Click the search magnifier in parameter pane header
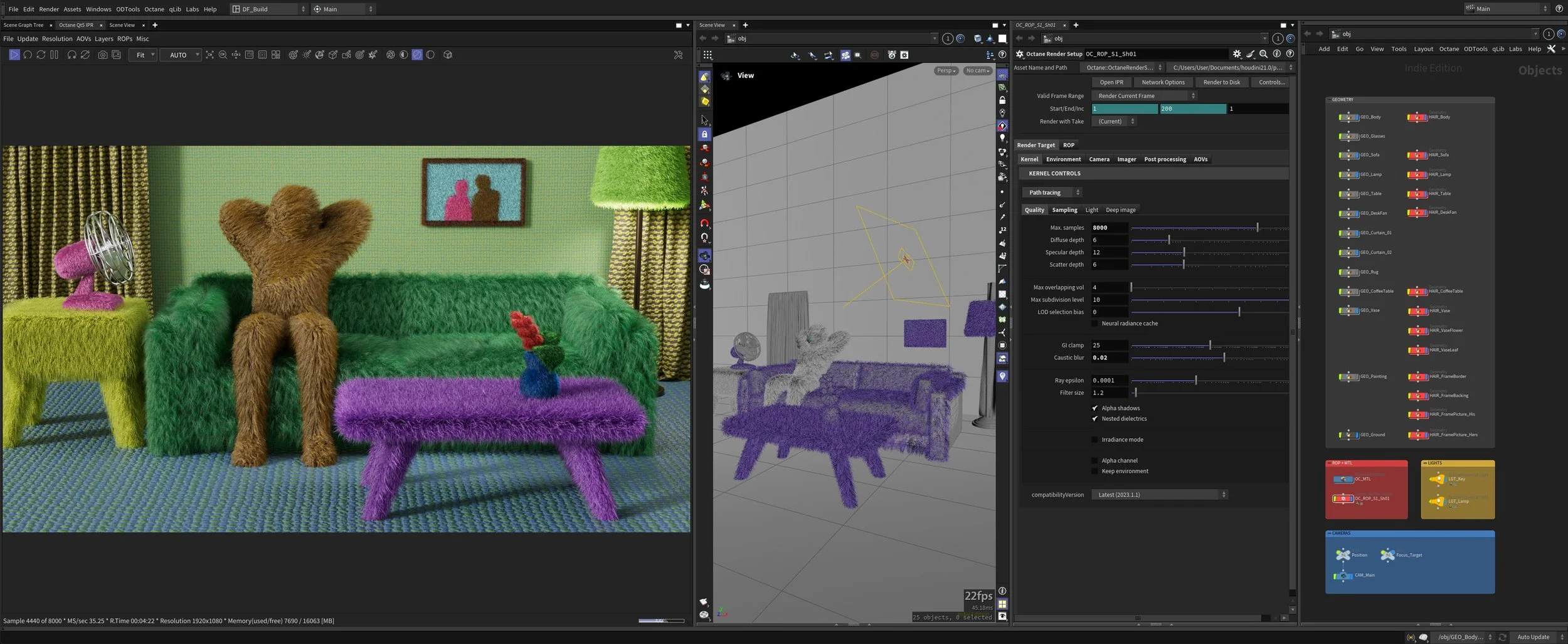The width and height of the screenshot is (1568, 644). coord(1263,54)
